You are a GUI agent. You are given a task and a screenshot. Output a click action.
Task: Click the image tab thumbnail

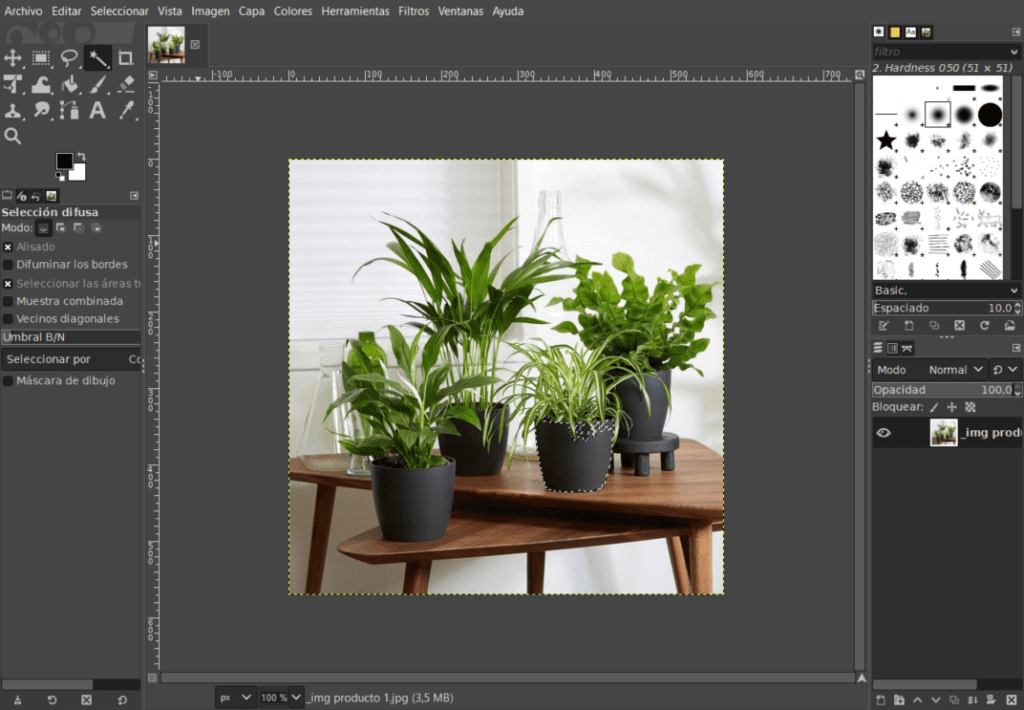pos(166,45)
